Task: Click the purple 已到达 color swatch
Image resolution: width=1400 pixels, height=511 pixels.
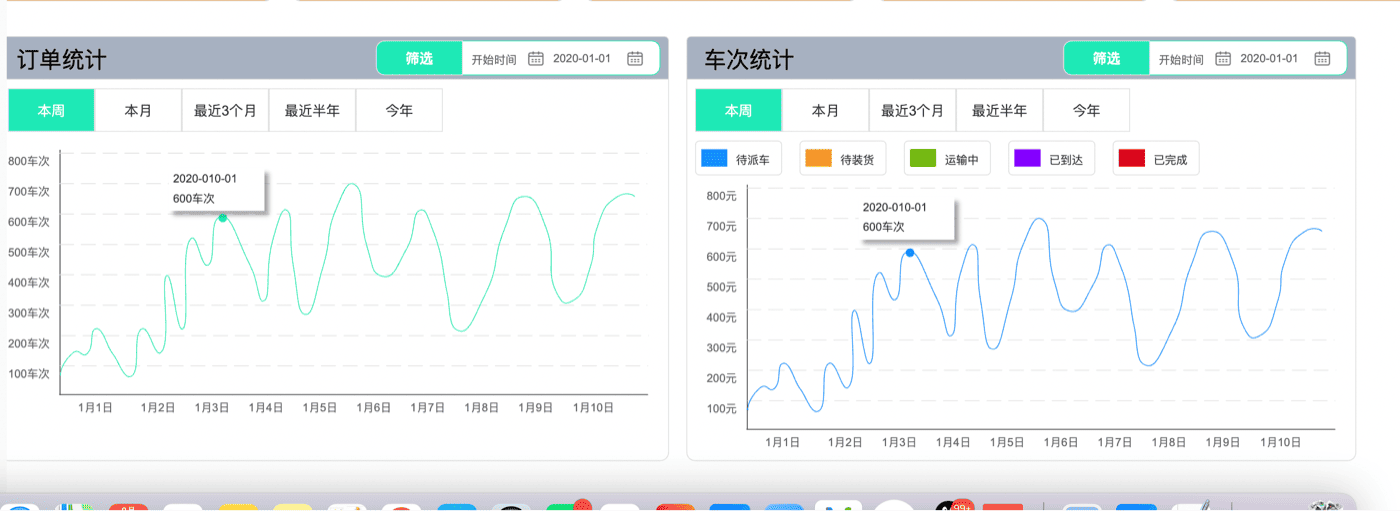Action: pos(1027,159)
